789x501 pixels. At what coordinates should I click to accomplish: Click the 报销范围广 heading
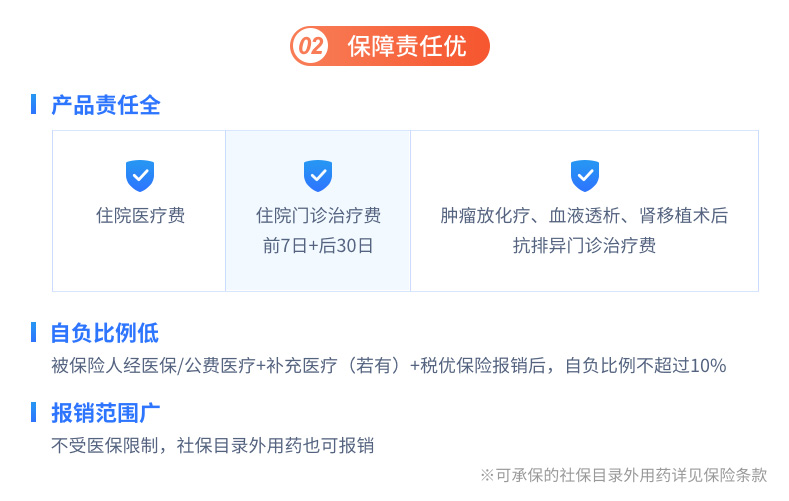click(x=106, y=413)
